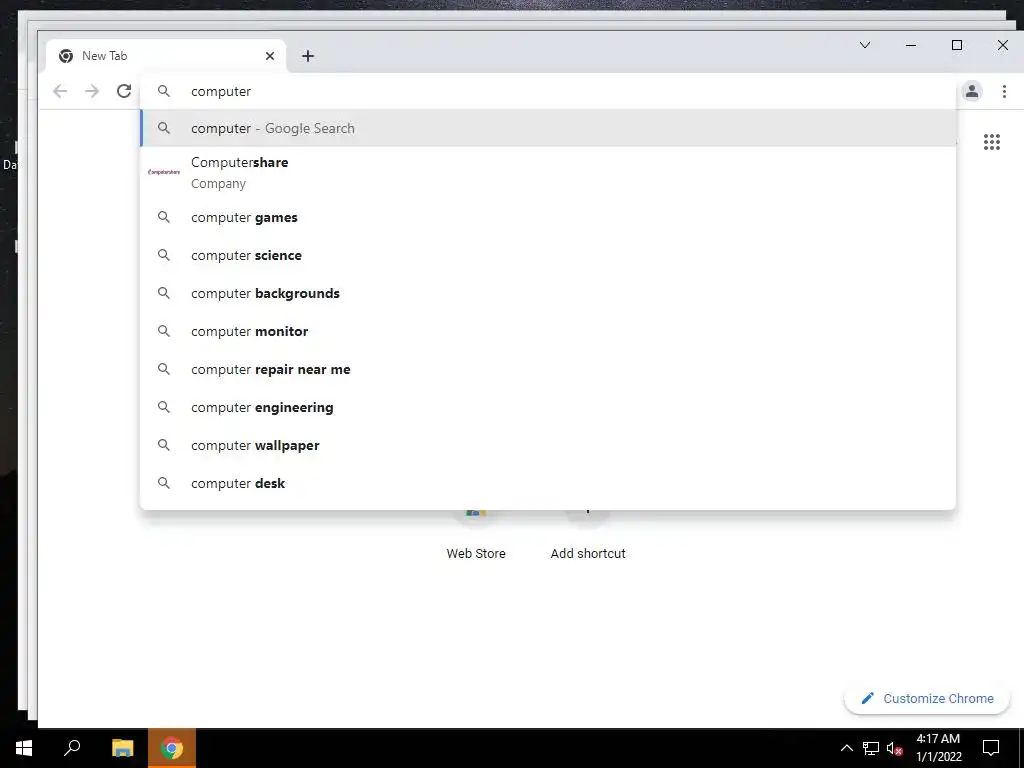This screenshot has width=1024, height=768.
Task: Open the Chrome three-dot menu
Action: coord(1004,91)
